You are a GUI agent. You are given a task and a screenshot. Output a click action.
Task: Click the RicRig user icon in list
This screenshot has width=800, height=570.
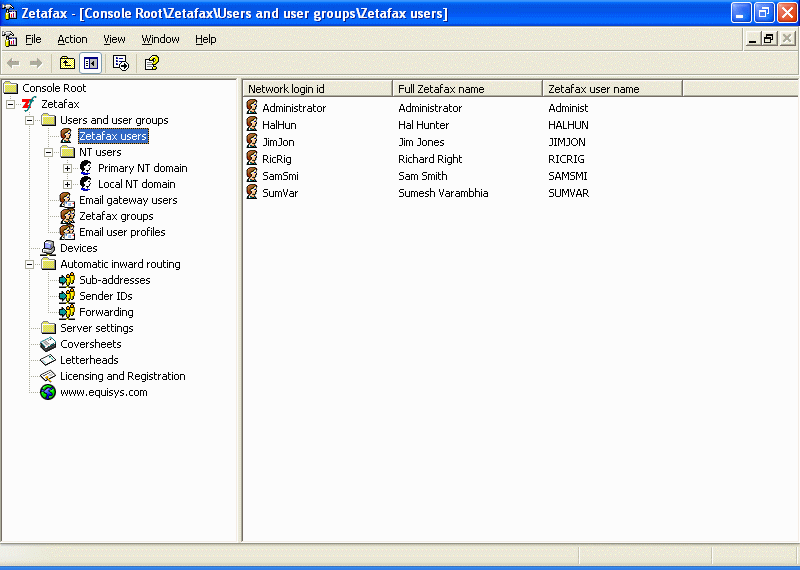tap(252, 158)
